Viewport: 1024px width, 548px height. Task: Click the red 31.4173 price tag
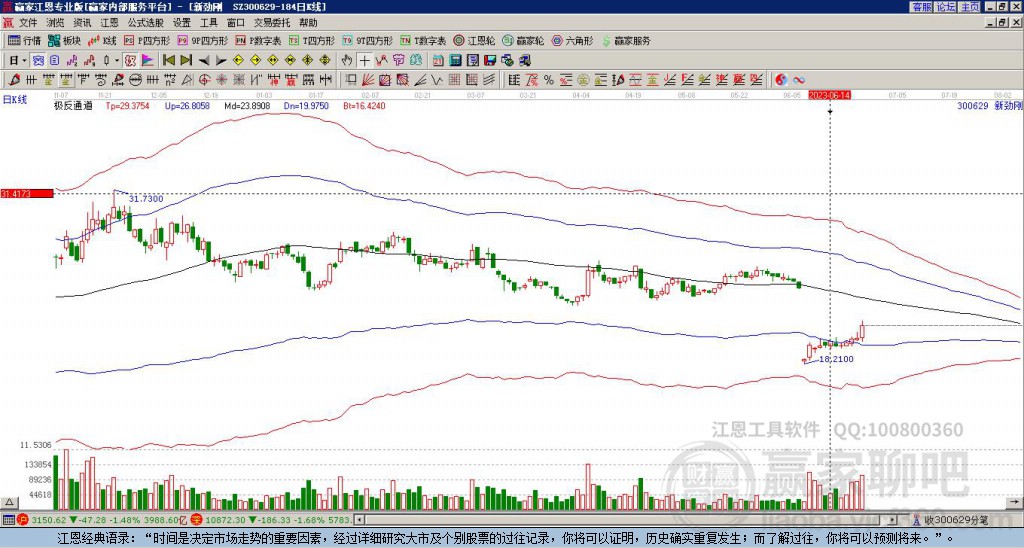27,193
